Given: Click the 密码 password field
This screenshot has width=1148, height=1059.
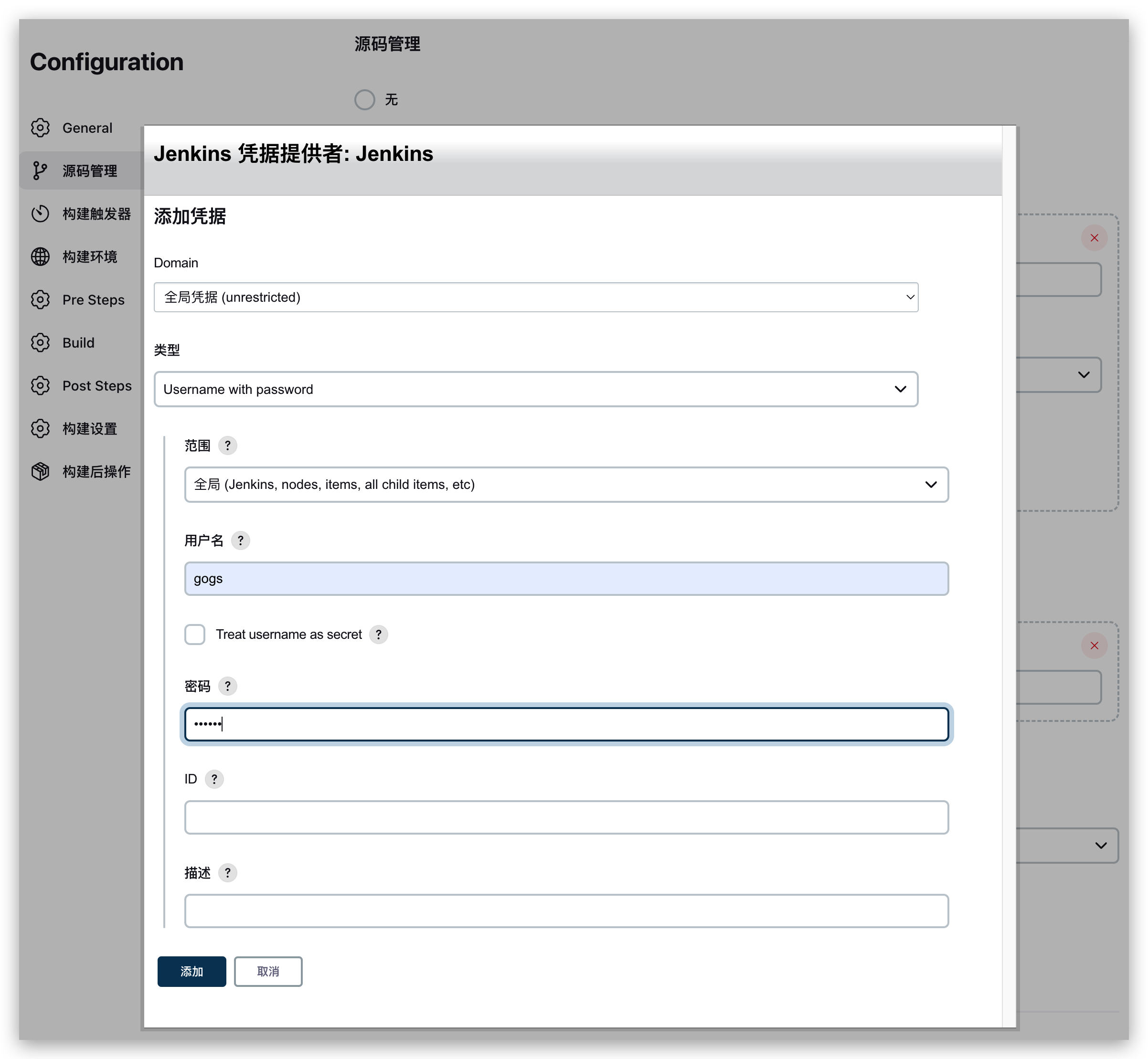Looking at the screenshot, I should pyautogui.click(x=566, y=724).
